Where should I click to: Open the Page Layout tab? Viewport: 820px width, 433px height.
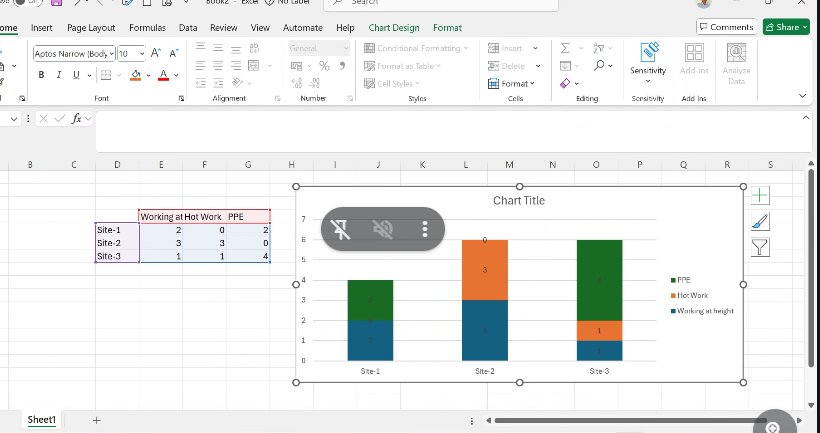click(91, 28)
